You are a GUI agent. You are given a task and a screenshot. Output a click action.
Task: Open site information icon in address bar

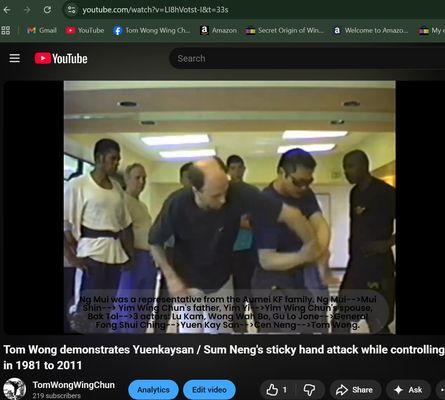point(72,10)
